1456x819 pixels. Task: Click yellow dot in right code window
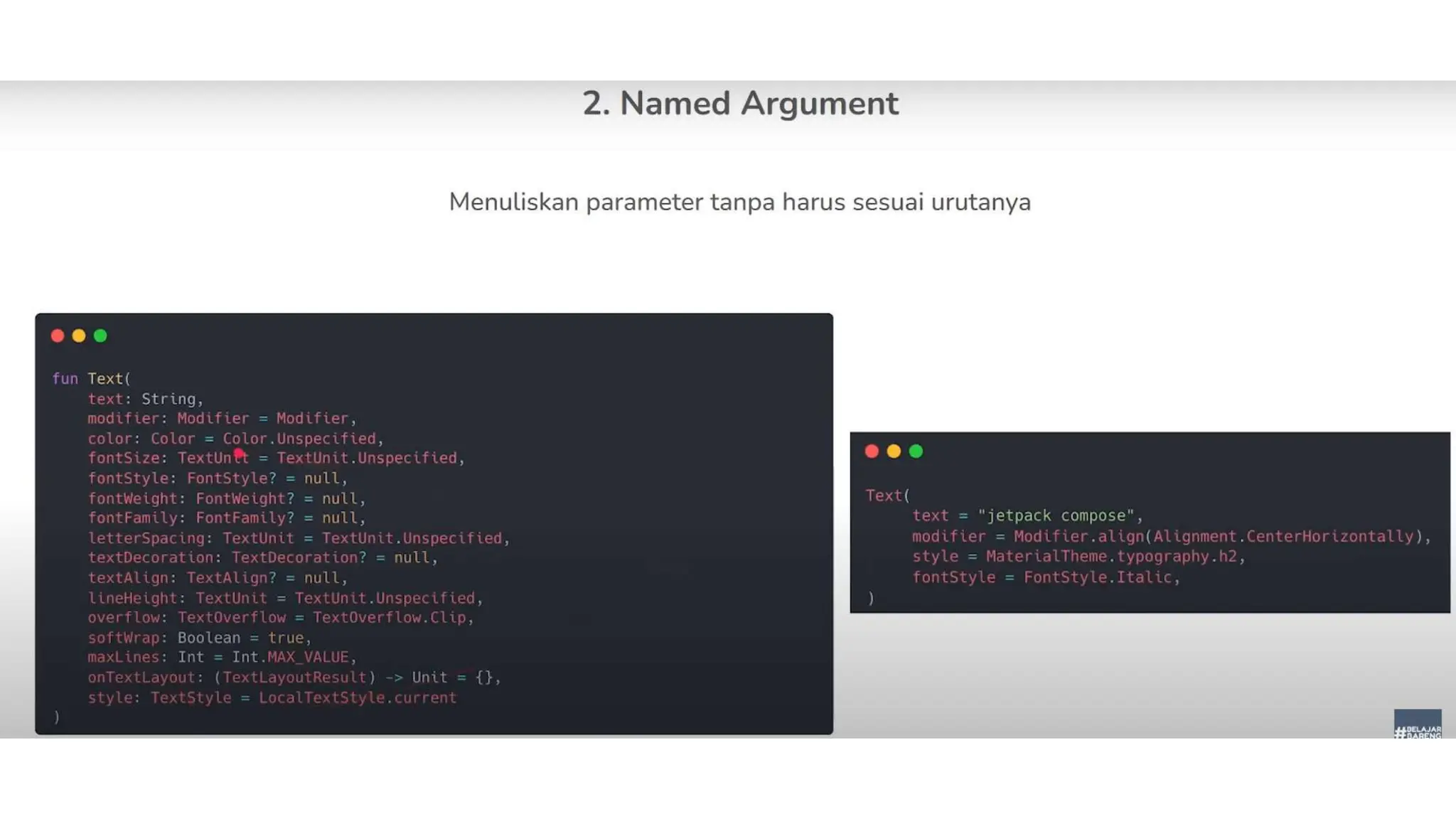click(894, 451)
